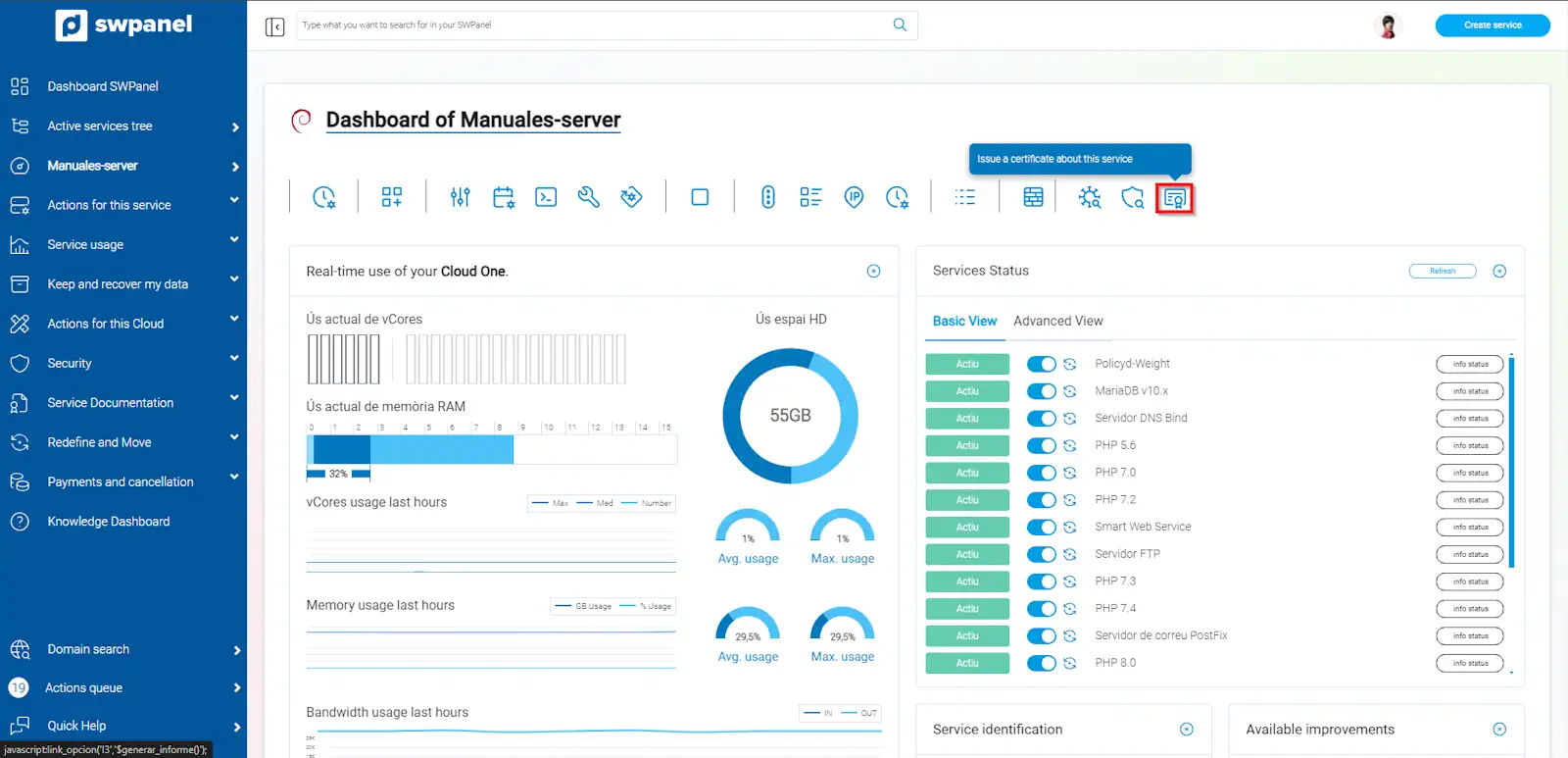
Task: Disable the Servidor FTP service switch
Action: click(1041, 554)
